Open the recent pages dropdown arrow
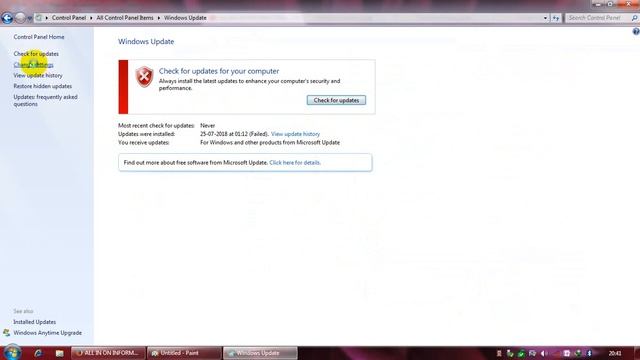640x360 pixels. [29, 18]
